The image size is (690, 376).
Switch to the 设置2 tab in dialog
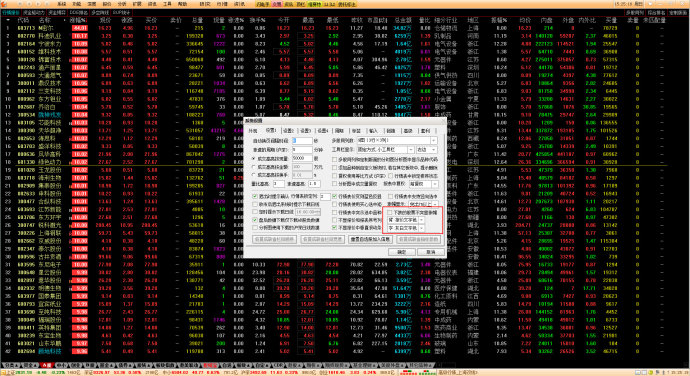pos(288,131)
